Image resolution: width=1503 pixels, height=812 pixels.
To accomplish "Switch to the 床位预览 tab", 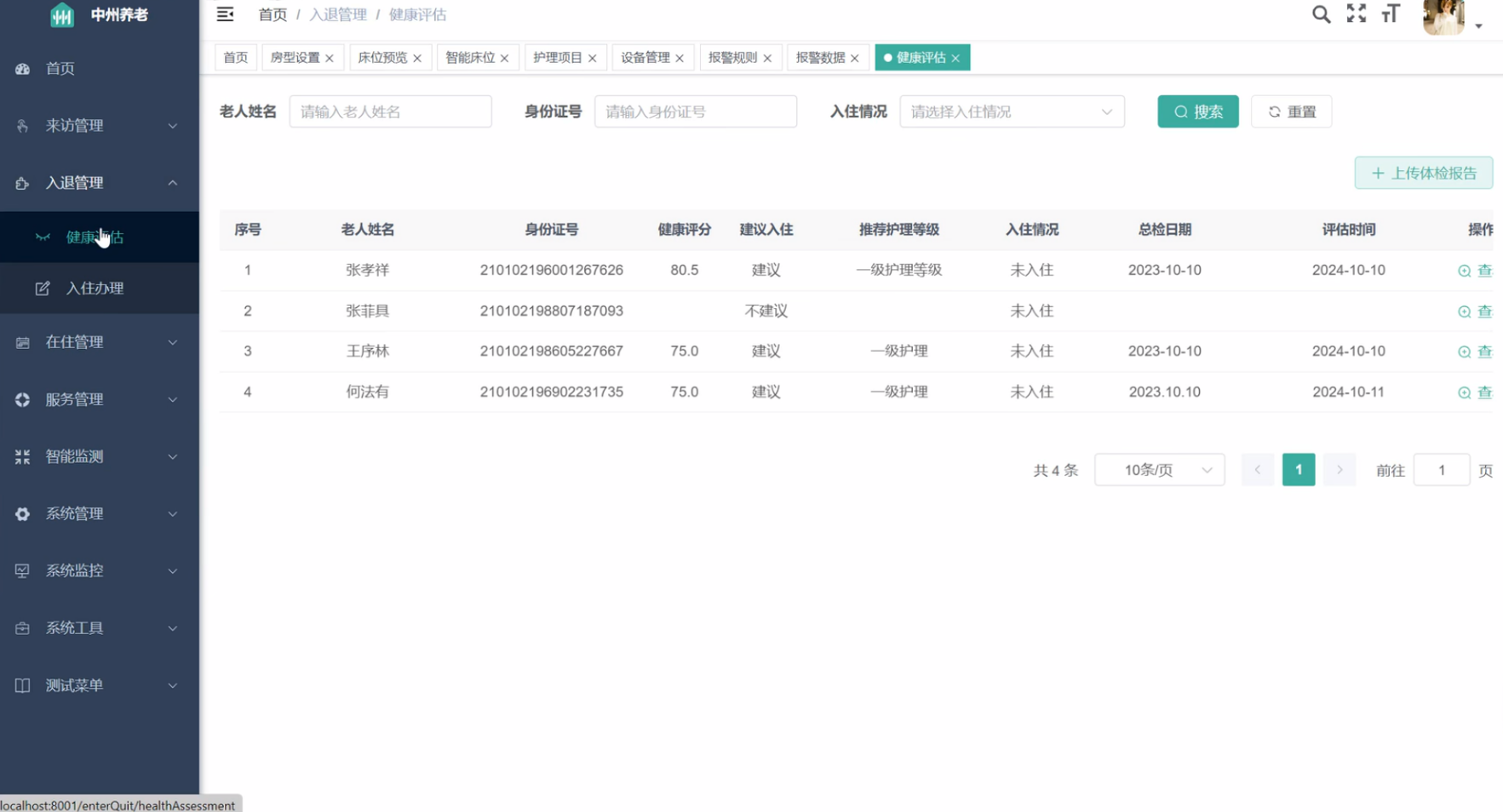I will point(381,58).
